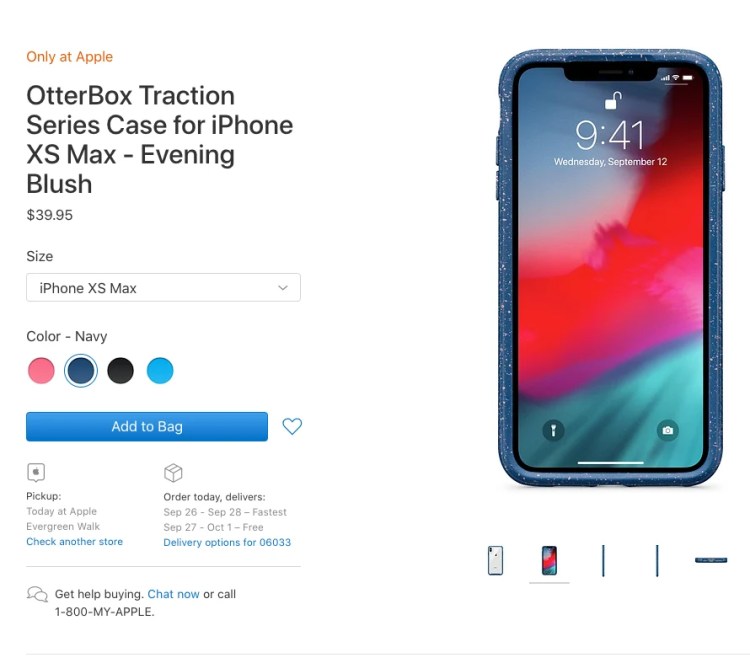Click the chat bubbles help icon
This screenshot has width=750, height=663.
coord(37,594)
